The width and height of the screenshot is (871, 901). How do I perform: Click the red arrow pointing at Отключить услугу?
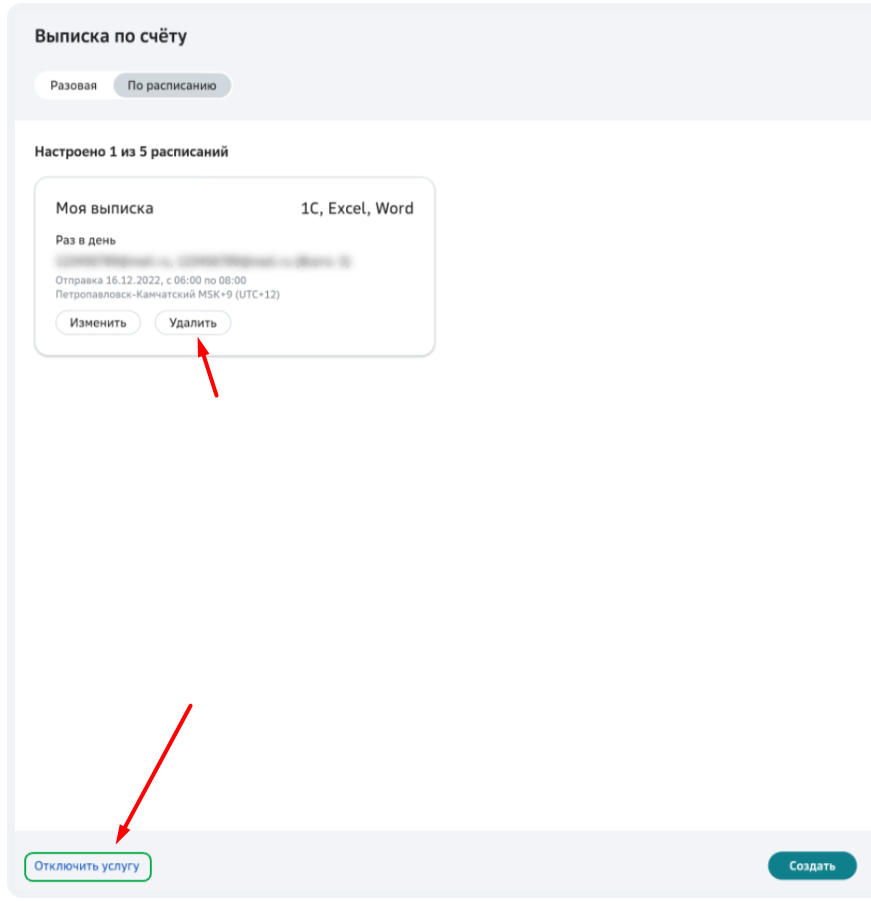(153, 774)
